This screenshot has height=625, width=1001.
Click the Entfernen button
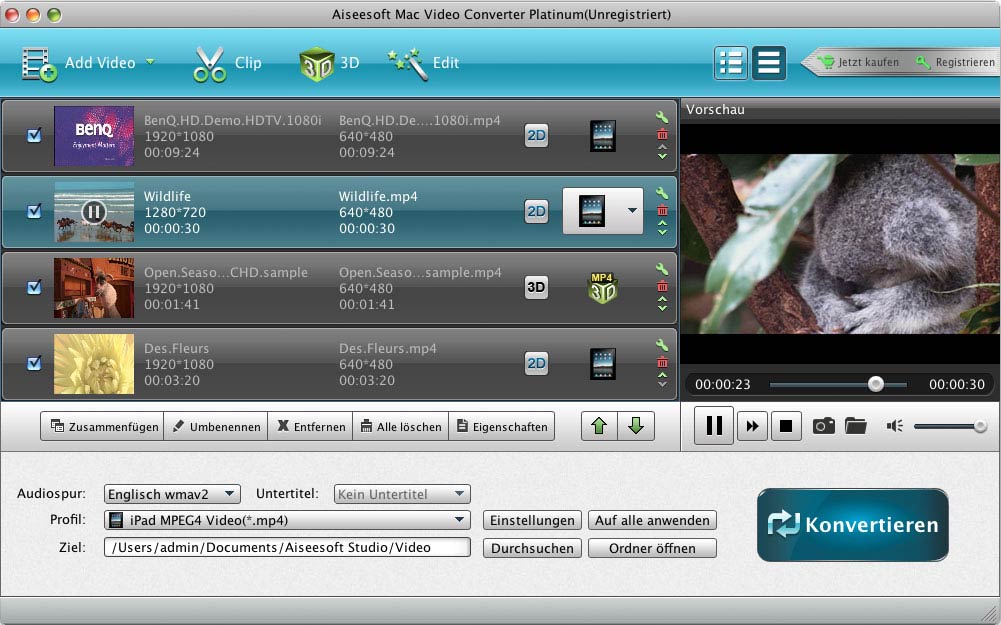pyautogui.click(x=310, y=426)
